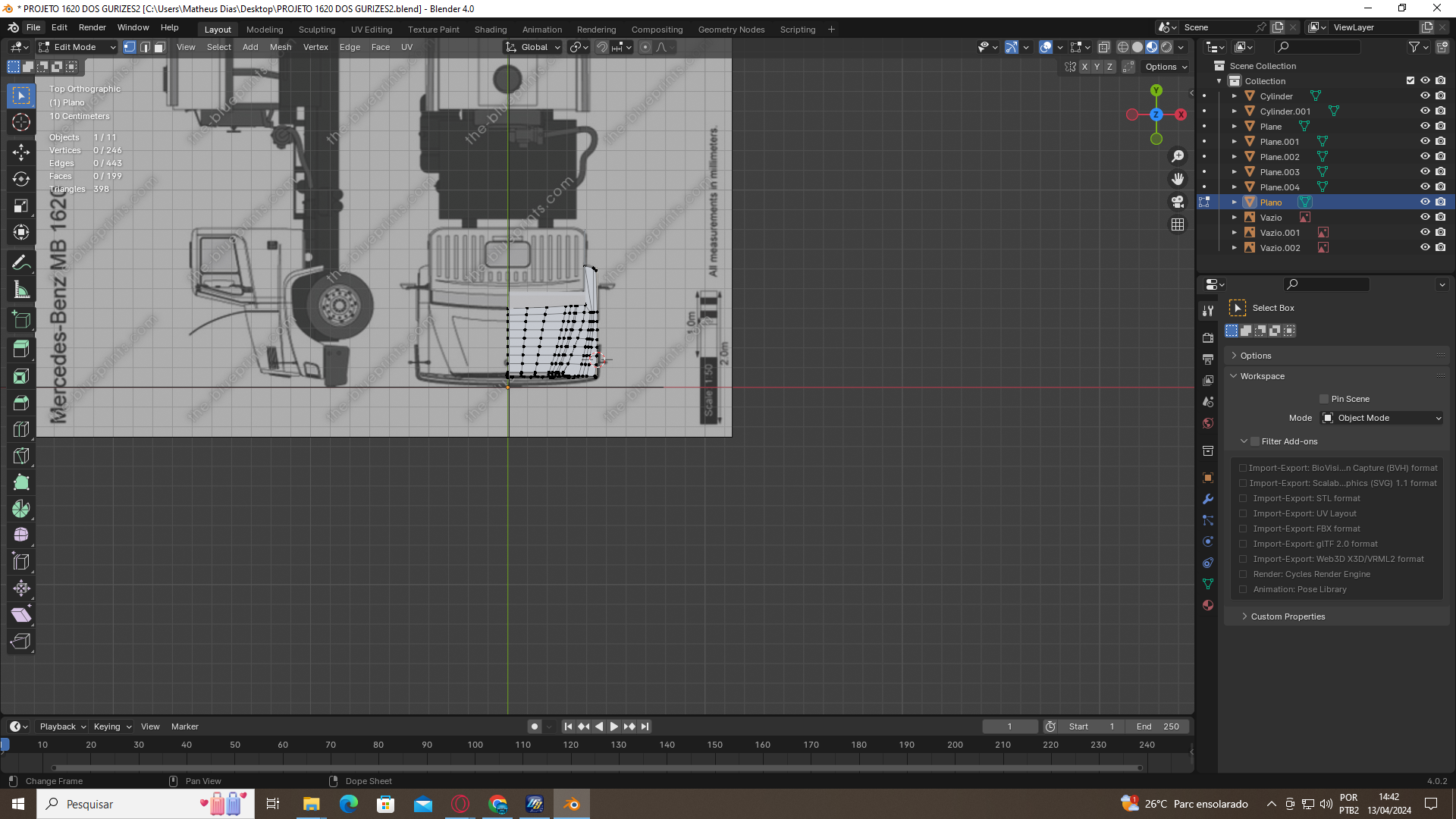The height and width of the screenshot is (819, 1456).
Task: Click the camera view gizmo icon
Action: pos(1178,202)
